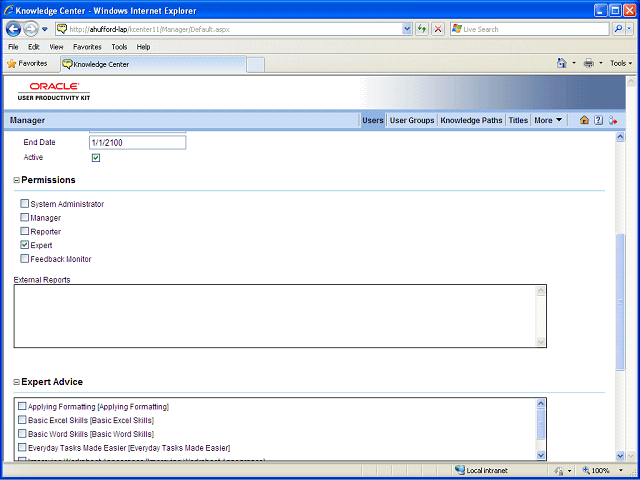Check the Reporter permission checkbox
Viewport: 640px width, 480px height.
tap(24, 231)
